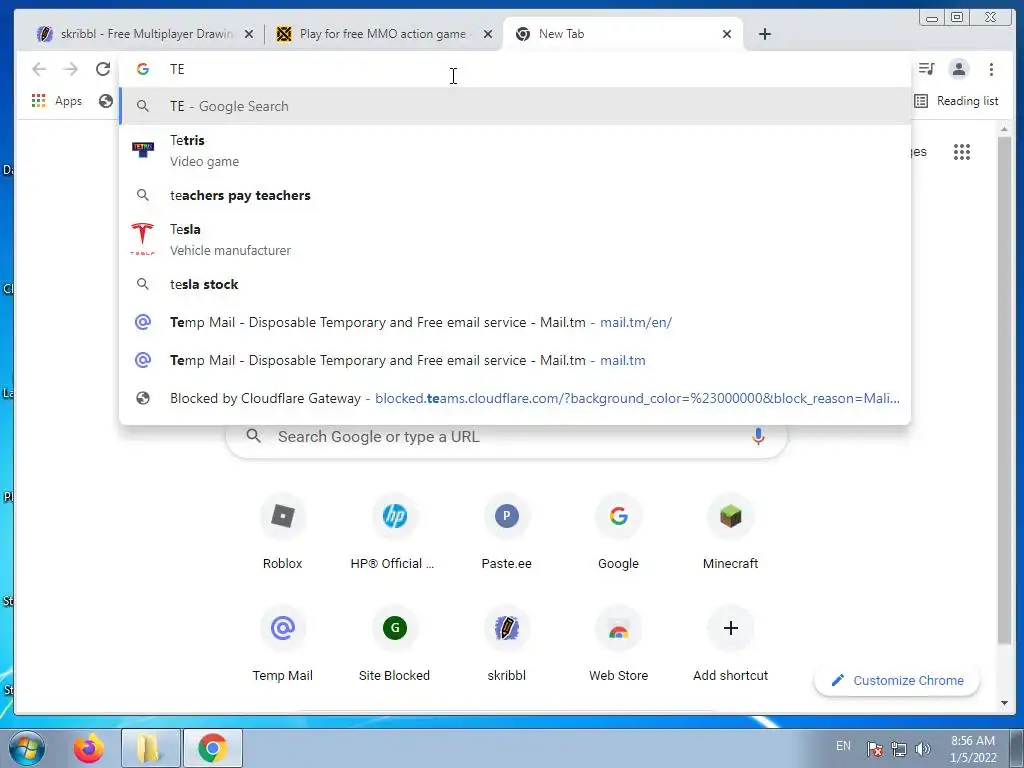Viewport: 1024px width, 768px height.
Task: Select the Tetris video game suggestion
Action: 515,150
